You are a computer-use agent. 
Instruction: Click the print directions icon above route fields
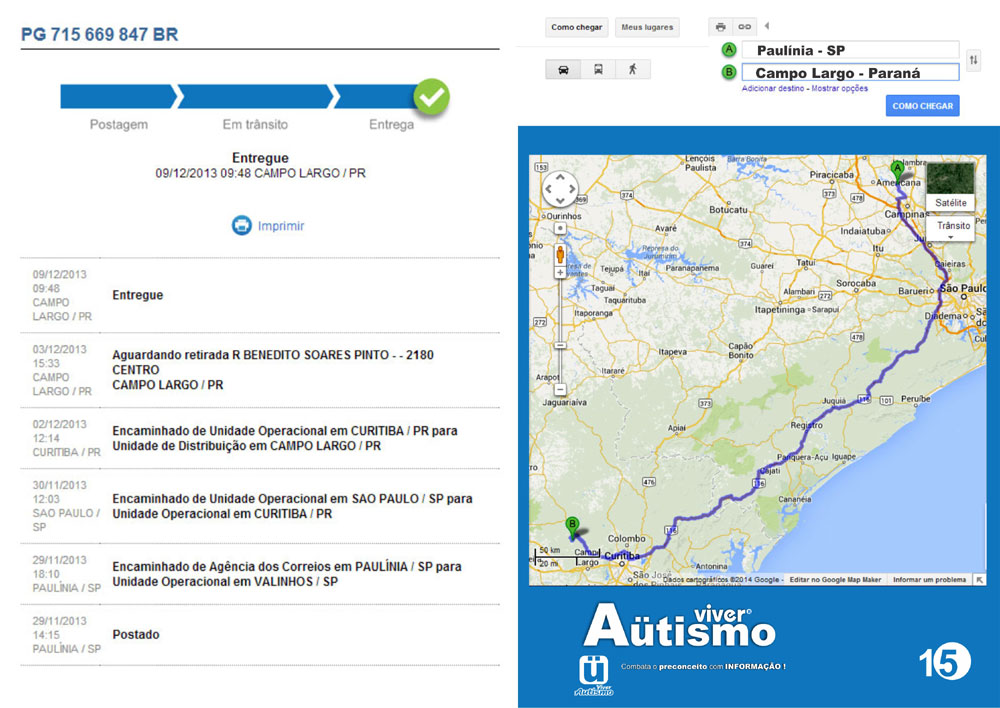(720, 27)
